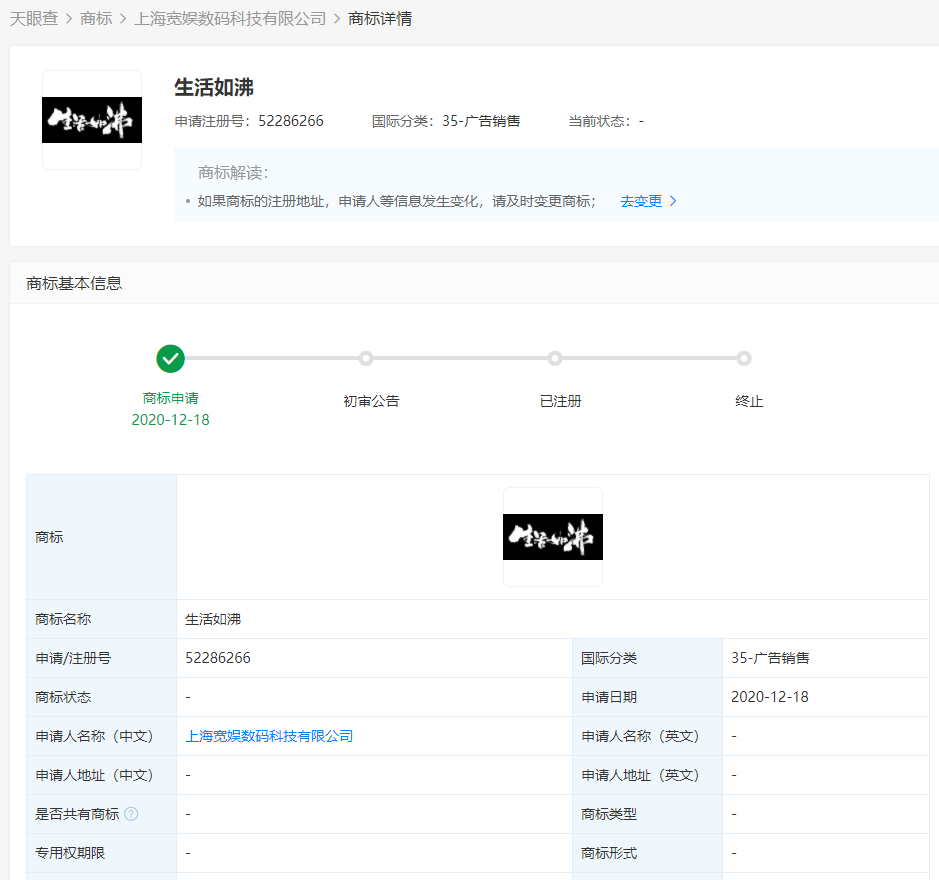Image resolution: width=939 pixels, height=880 pixels.
Task: Click the 已注册 progress step circle
Action: click(555, 358)
